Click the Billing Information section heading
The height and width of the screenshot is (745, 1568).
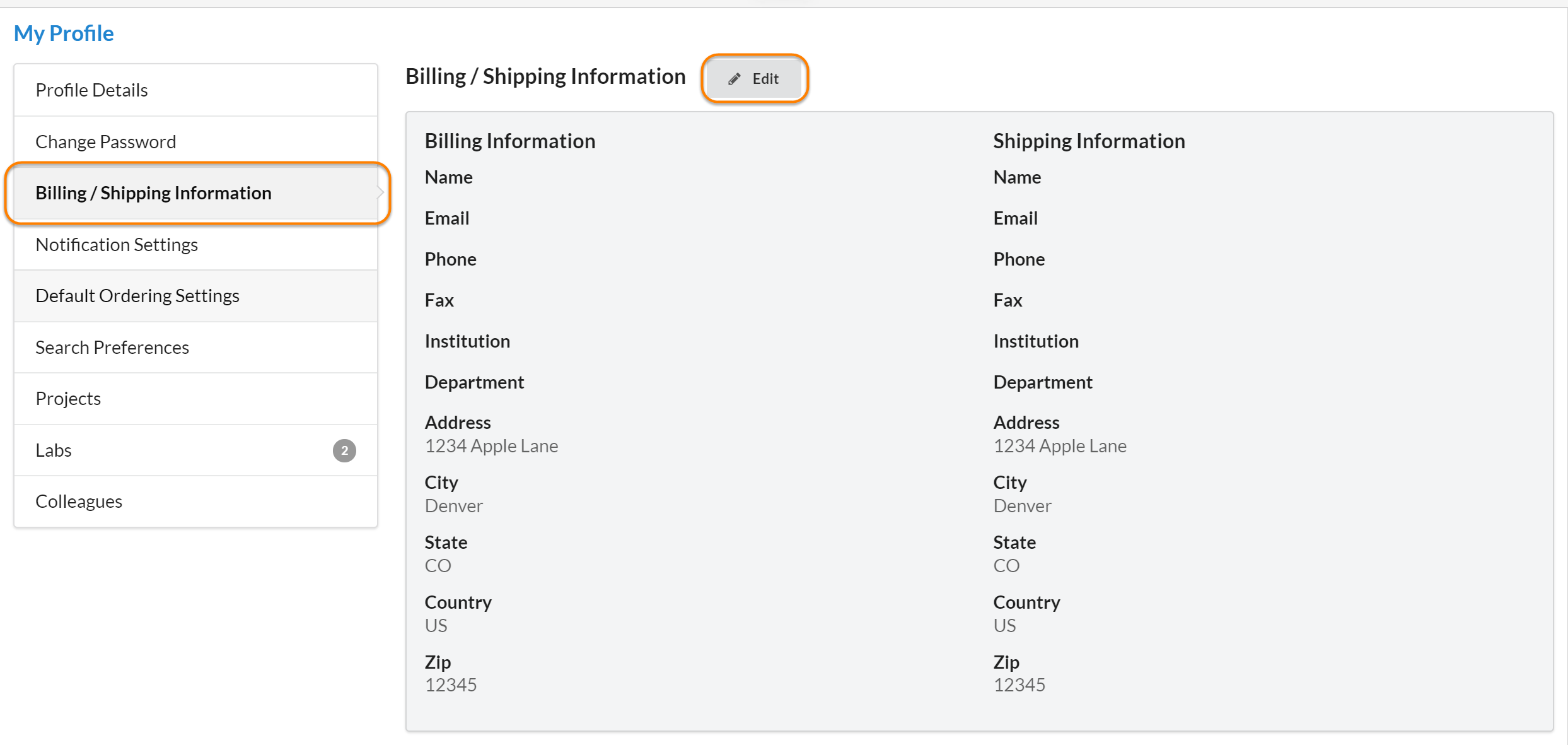pos(509,141)
